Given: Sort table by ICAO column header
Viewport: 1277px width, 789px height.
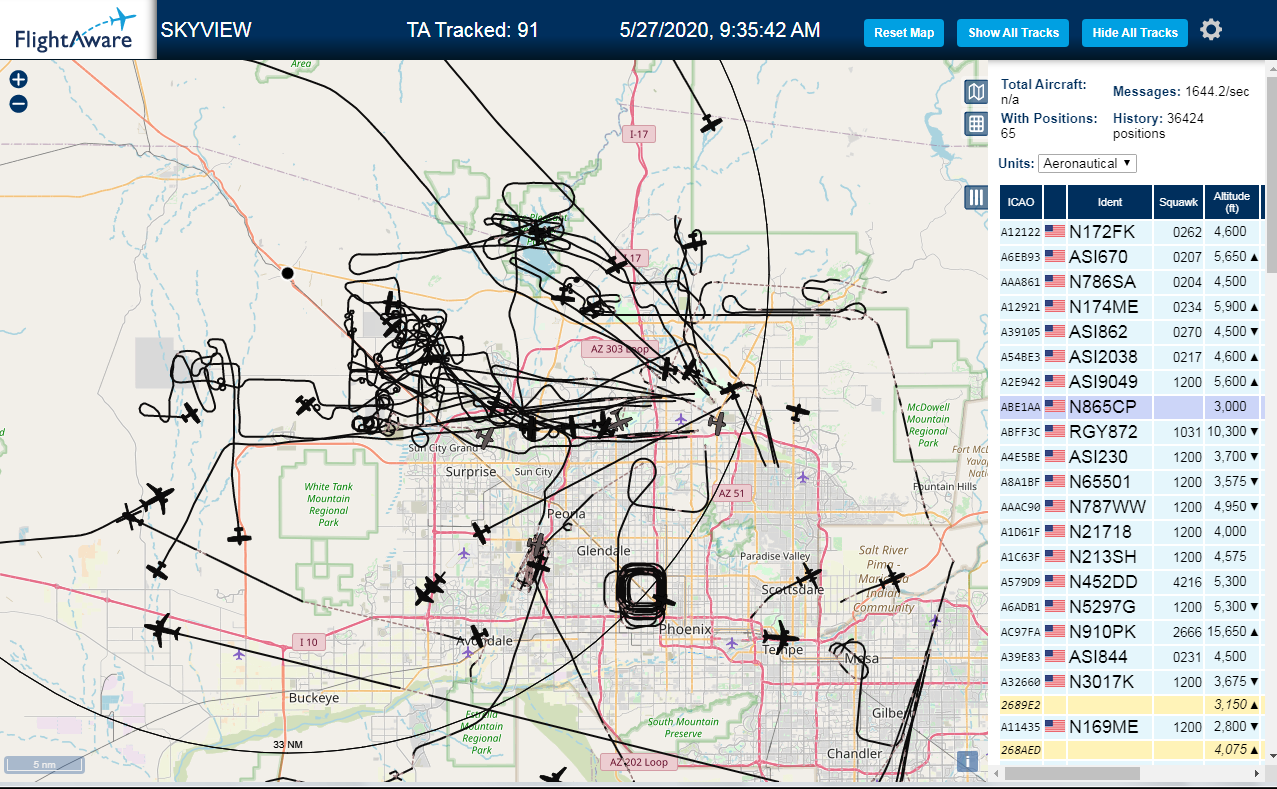Looking at the screenshot, I should [x=1021, y=202].
